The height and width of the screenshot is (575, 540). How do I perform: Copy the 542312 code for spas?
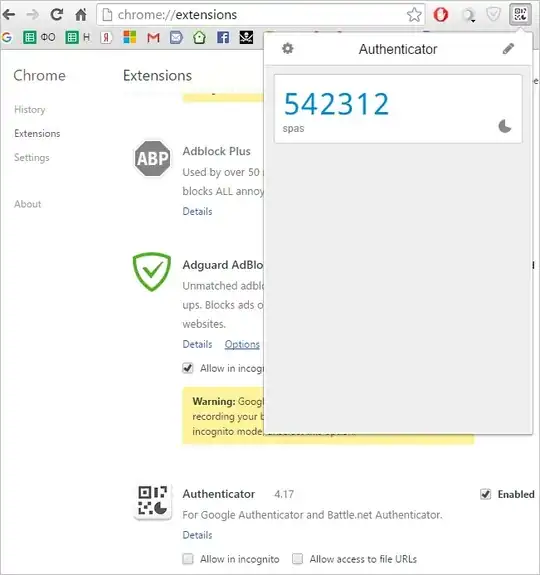(x=336, y=104)
